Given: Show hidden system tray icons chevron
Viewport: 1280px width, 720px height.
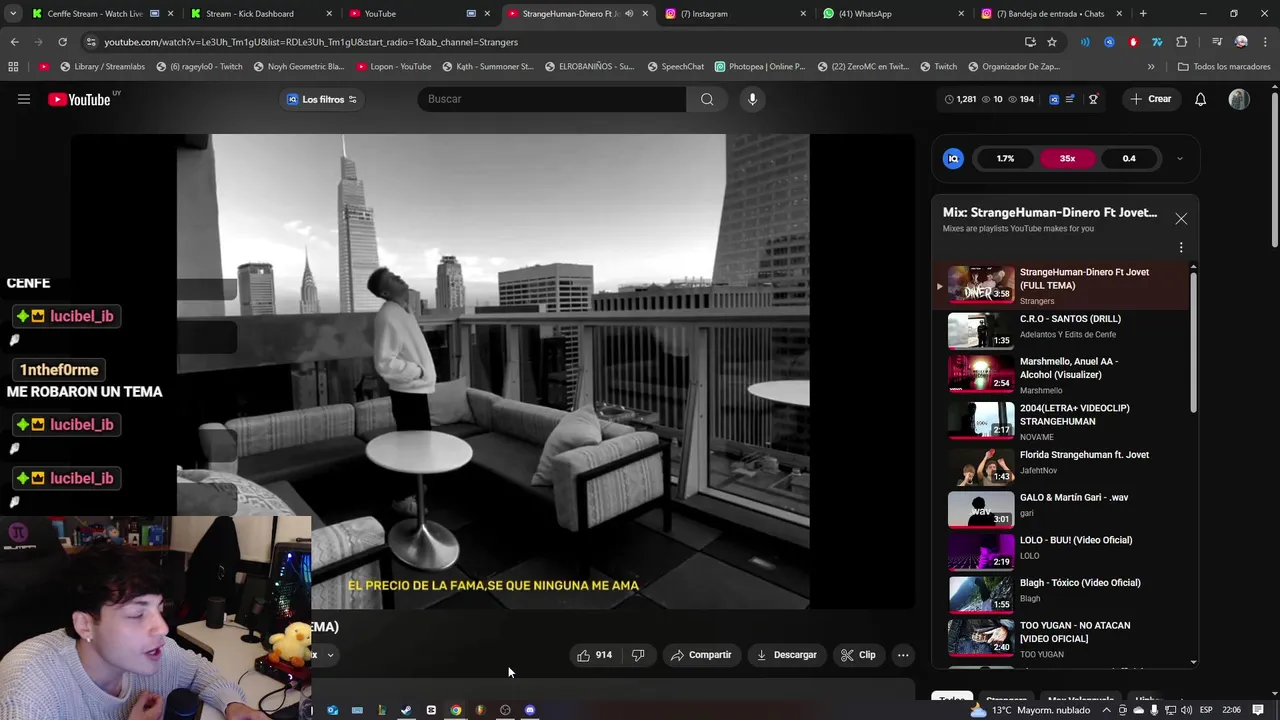Looking at the screenshot, I should click(1107, 710).
